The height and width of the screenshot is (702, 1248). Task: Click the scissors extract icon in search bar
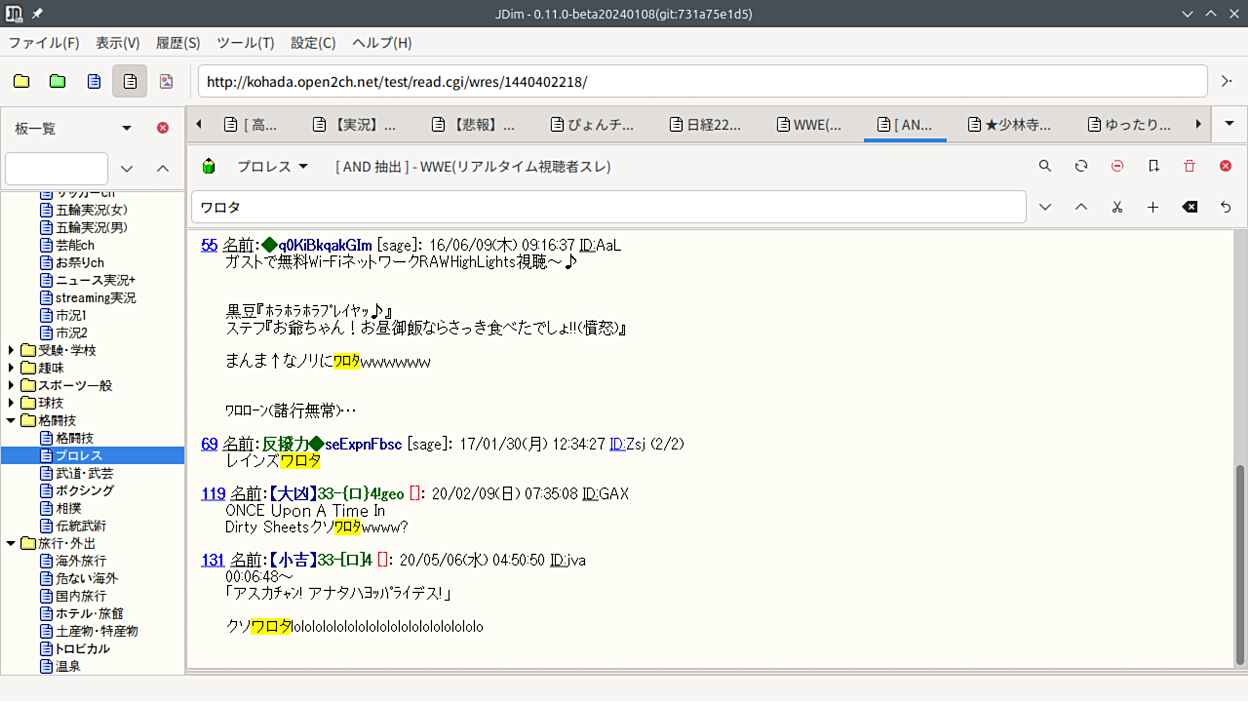(1117, 207)
